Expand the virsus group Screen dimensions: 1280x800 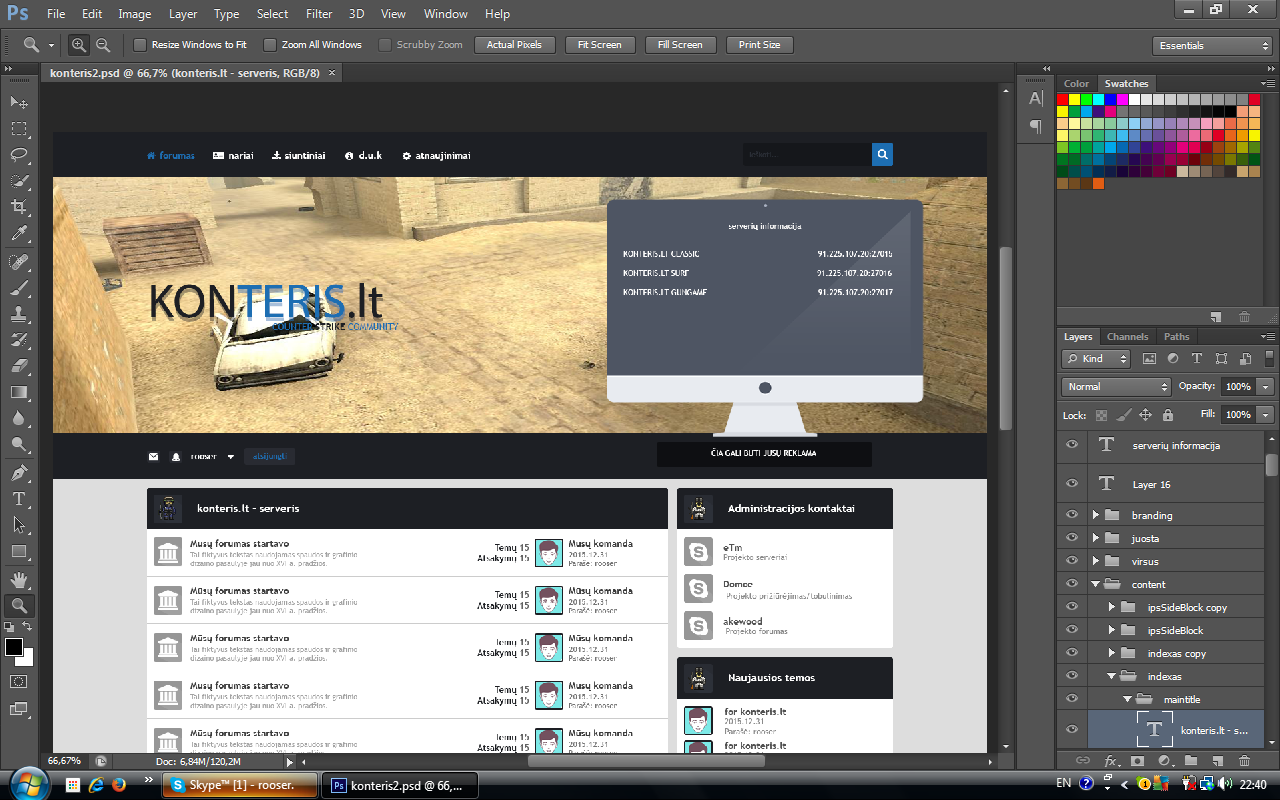tap(1095, 561)
